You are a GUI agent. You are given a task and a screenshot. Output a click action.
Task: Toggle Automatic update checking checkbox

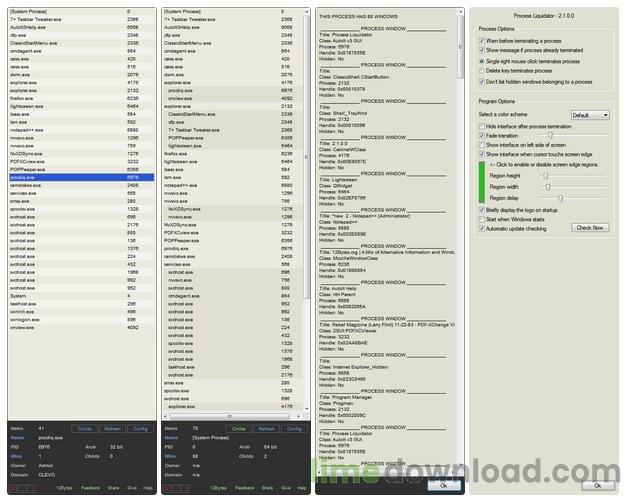pos(482,229)
